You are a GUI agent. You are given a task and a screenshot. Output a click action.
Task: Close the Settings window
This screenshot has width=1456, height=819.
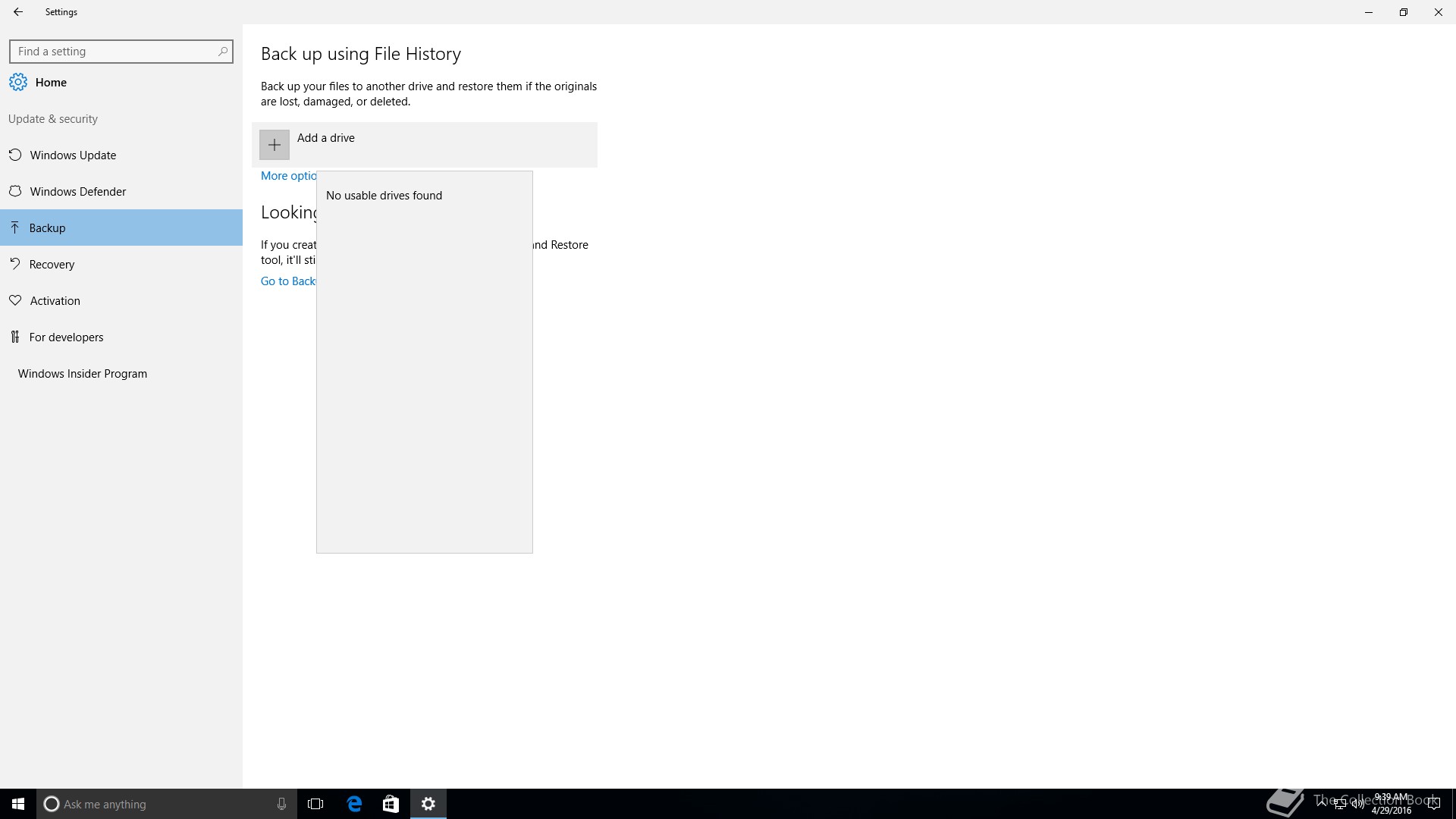pos(1439,12)
